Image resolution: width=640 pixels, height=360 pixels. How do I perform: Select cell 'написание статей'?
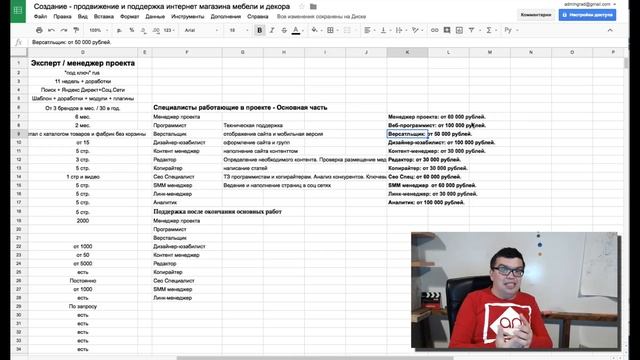click(245, 168)
